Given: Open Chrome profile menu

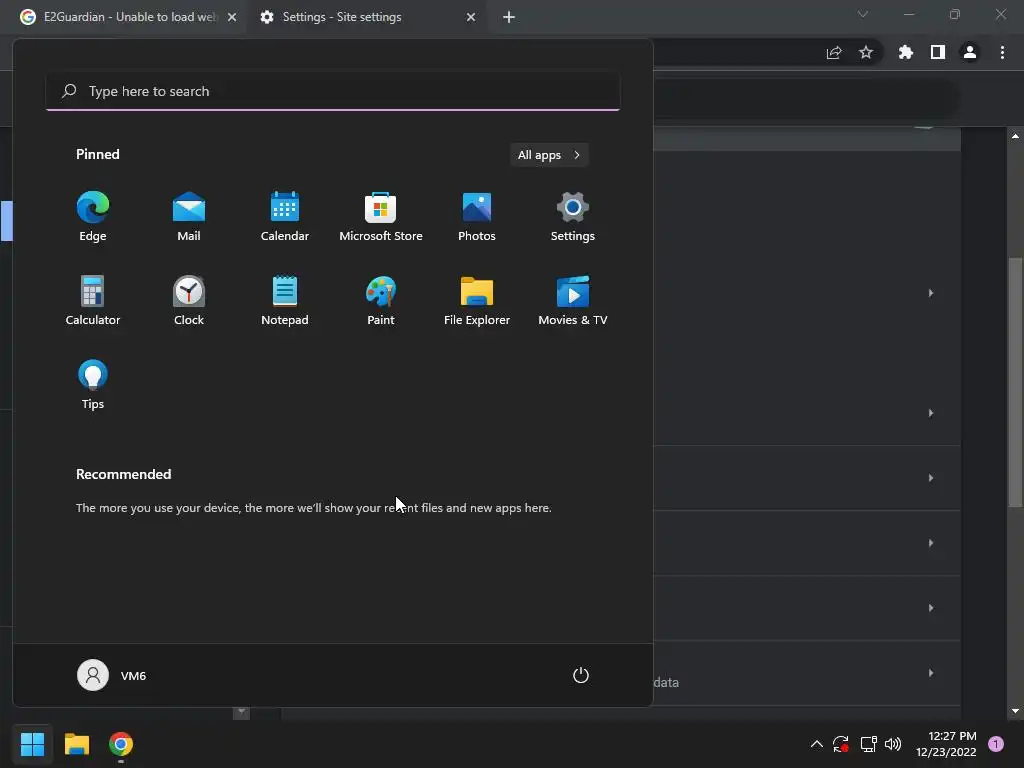Looking at the screenshot, I should (x=970, y=52).
